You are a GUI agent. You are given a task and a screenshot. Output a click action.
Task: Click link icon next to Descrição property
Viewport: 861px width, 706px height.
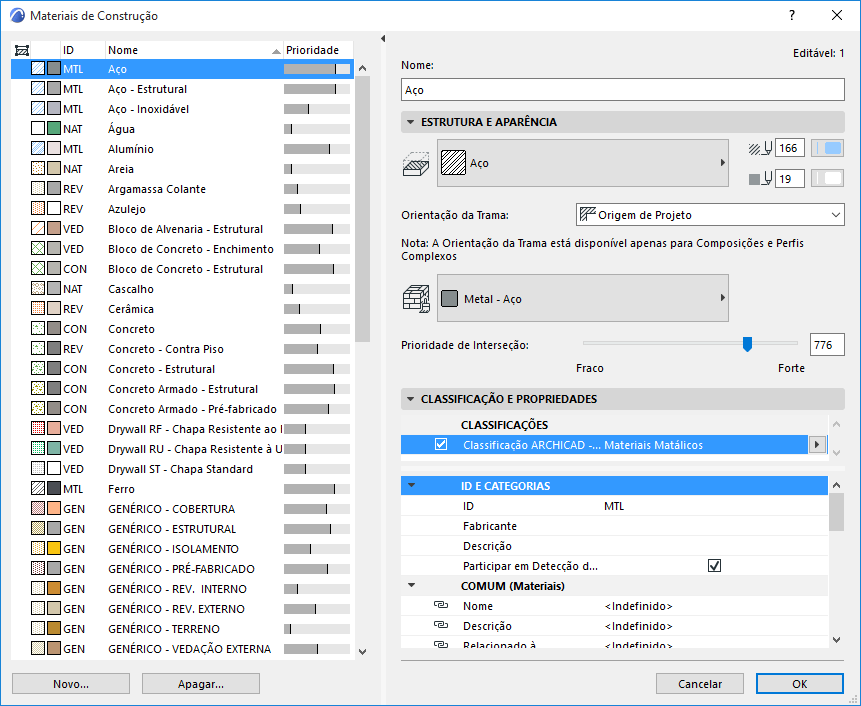click(x=441, y=625)
